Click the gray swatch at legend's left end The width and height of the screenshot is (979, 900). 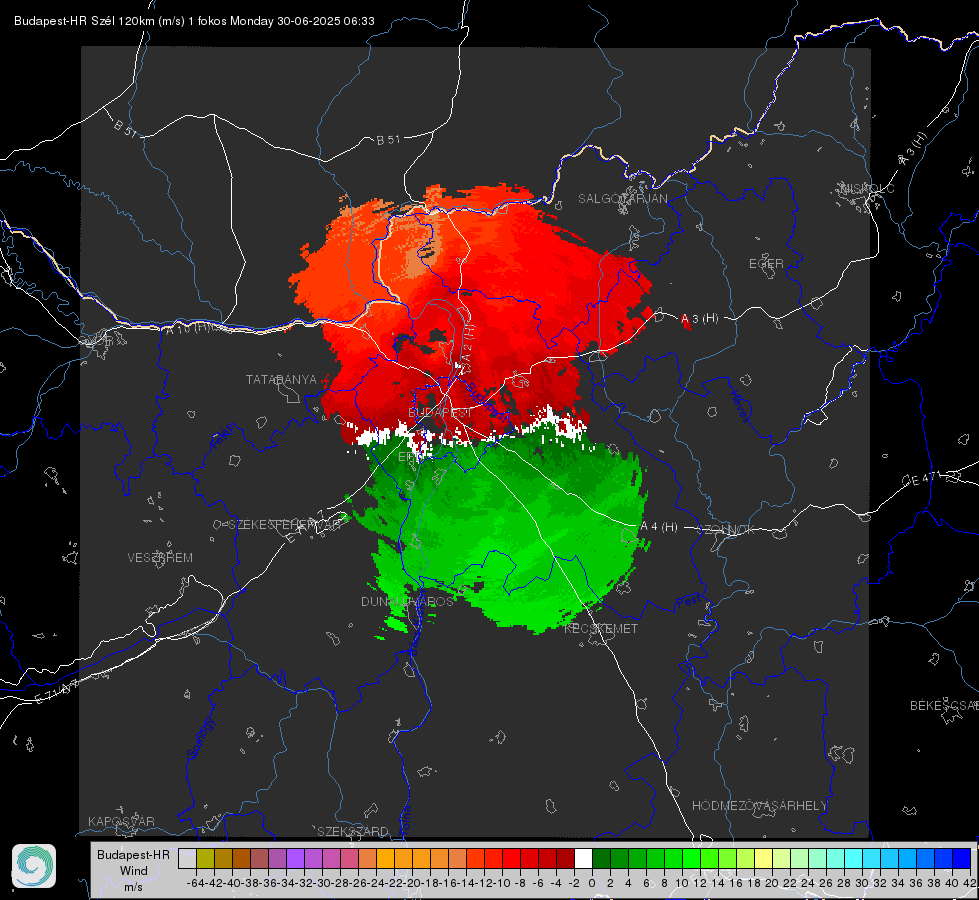tap(187, 858)
